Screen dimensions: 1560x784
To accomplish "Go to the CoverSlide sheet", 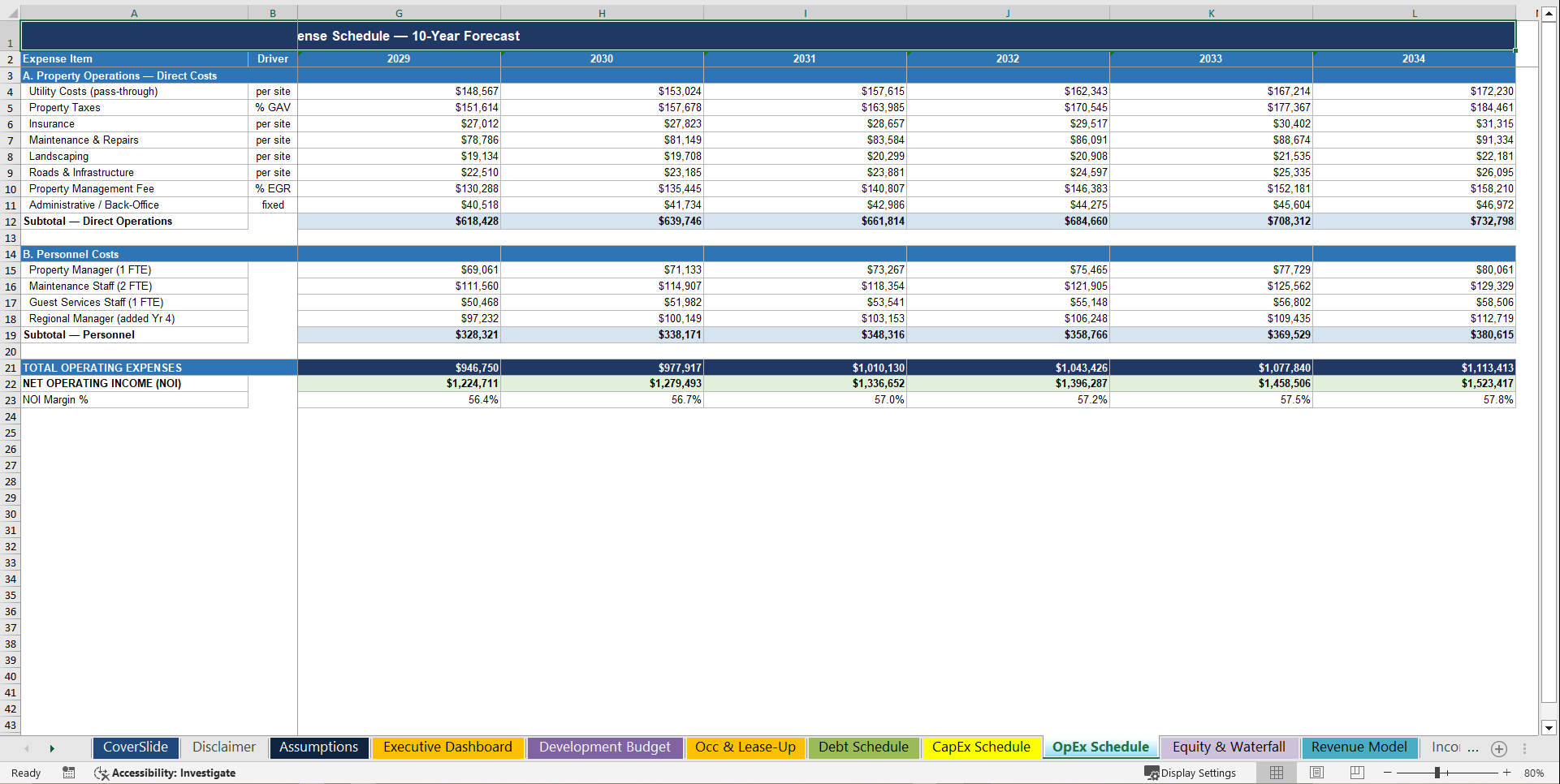I will click(x=136, y=747).
